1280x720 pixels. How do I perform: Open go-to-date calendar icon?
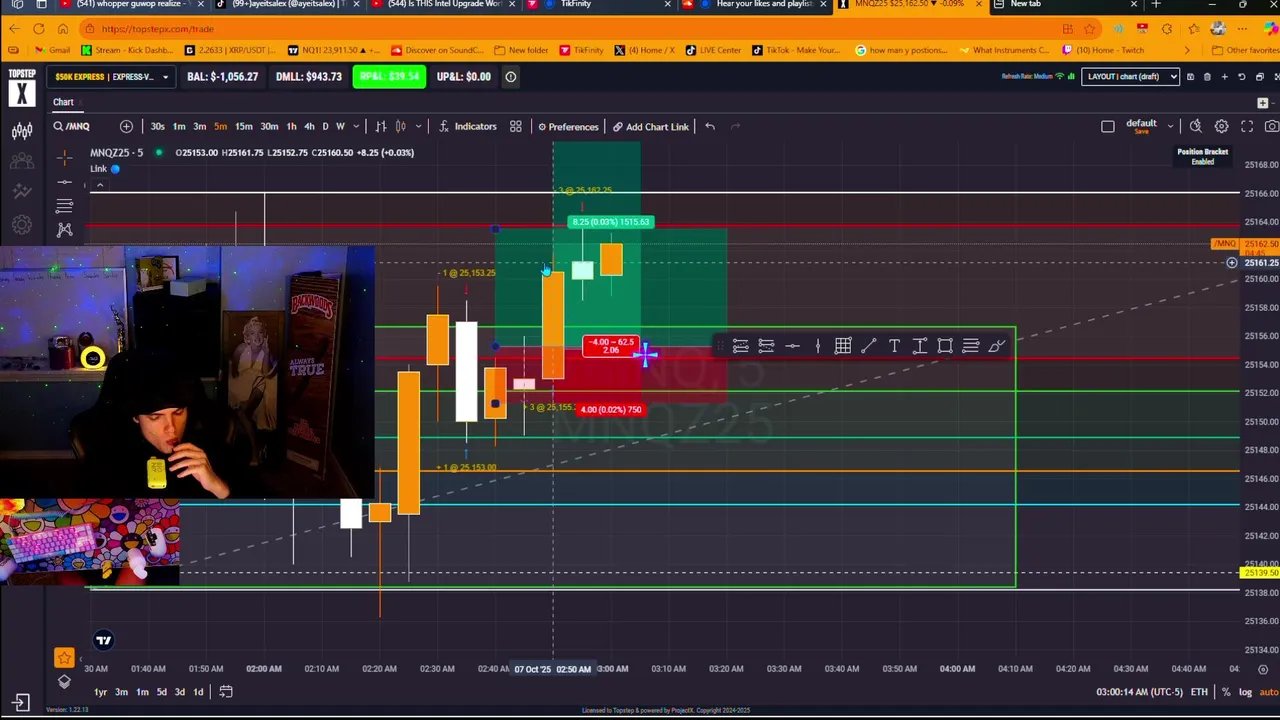[226, 692]
